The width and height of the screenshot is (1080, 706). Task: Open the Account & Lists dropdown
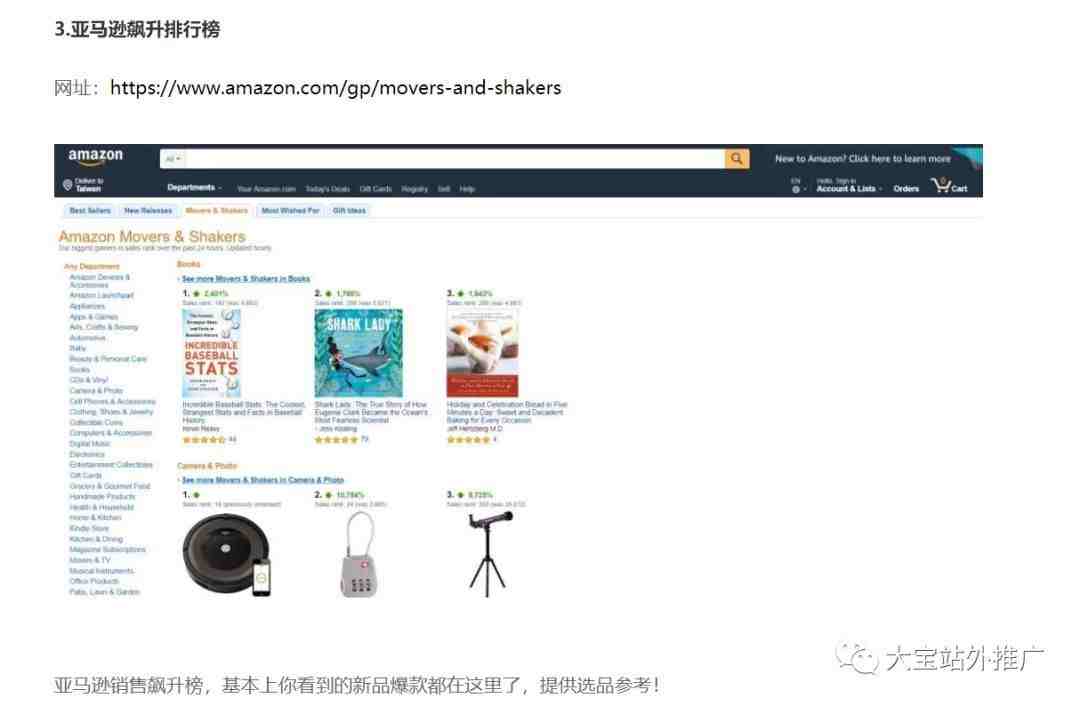click(849, 188)
